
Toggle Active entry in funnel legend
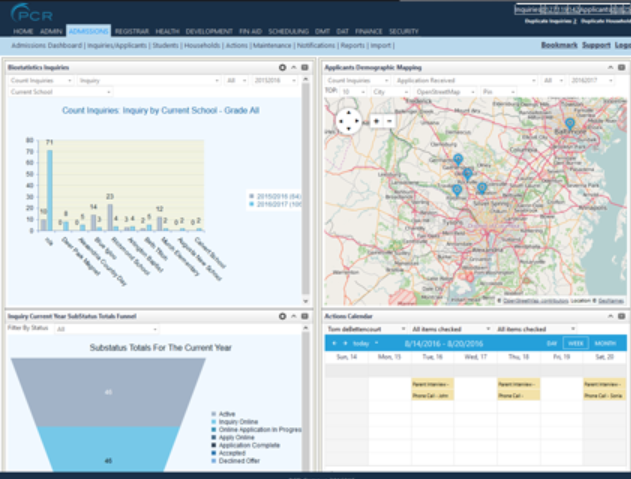(x=223, y=414)
